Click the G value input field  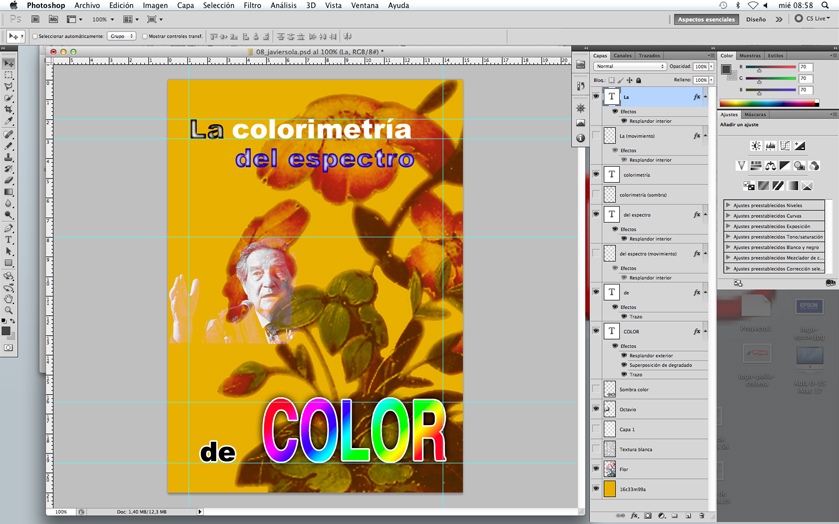[806, 79]
